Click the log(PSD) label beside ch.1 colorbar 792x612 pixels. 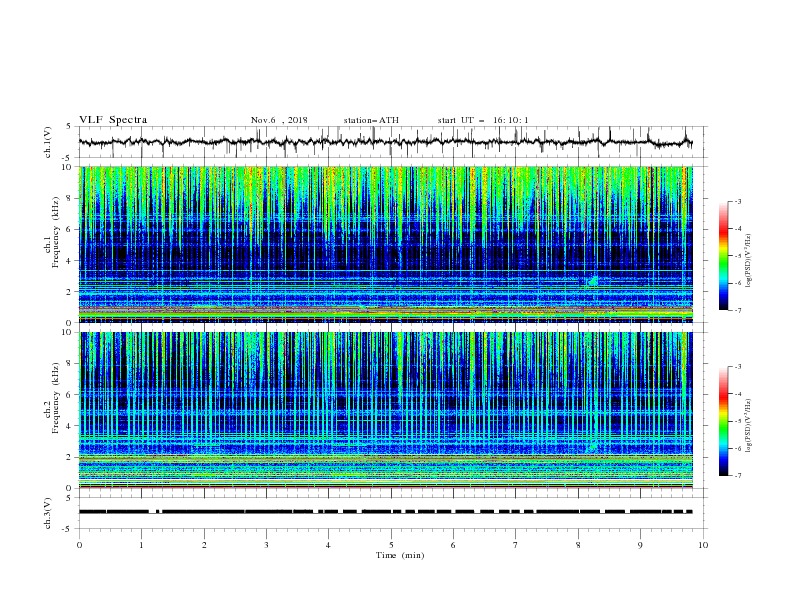click(749, 261)
